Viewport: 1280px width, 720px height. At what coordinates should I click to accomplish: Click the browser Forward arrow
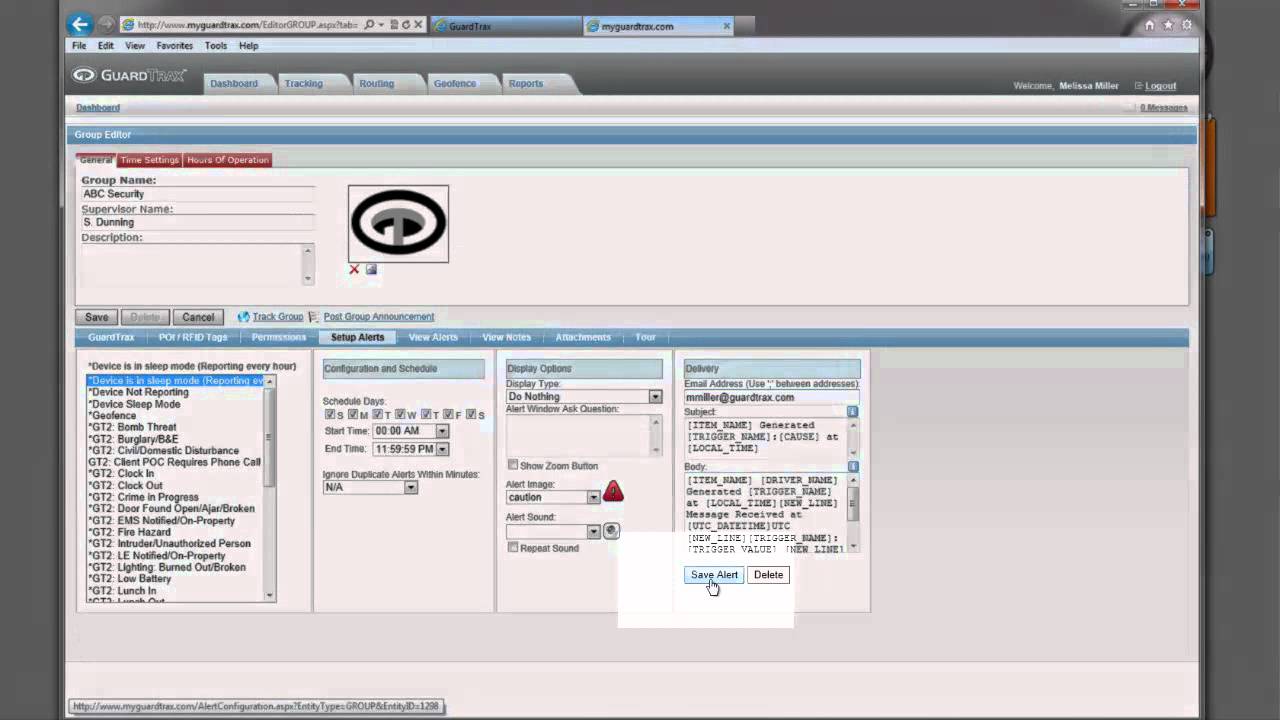click(x=106, y=25)
